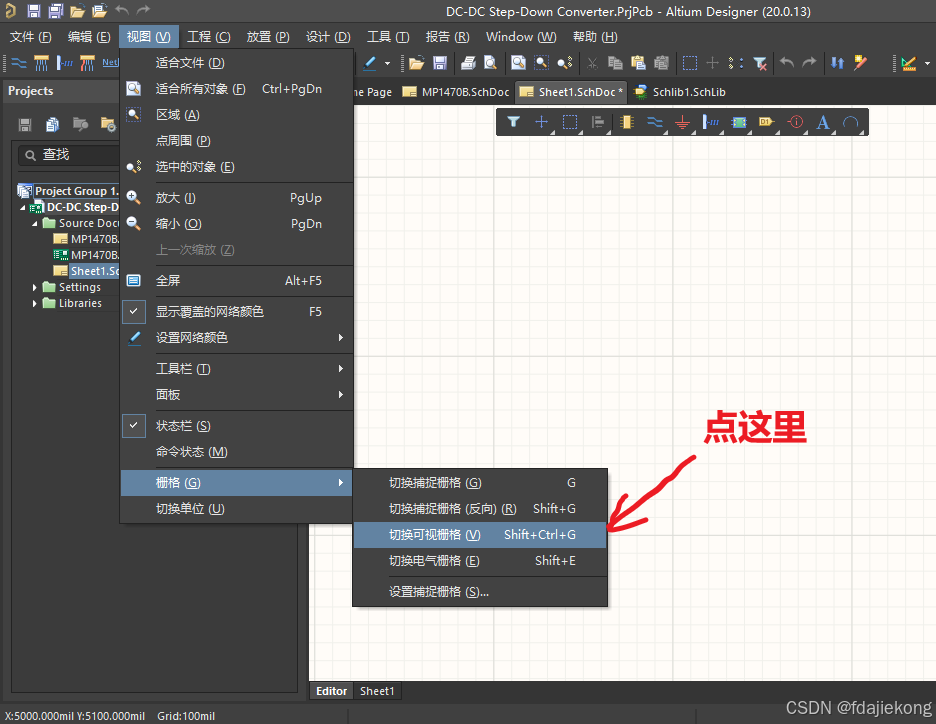Open the 编辑 (E) menu
The height and width of the screenshot is (724, 936).
coord(89,37)
